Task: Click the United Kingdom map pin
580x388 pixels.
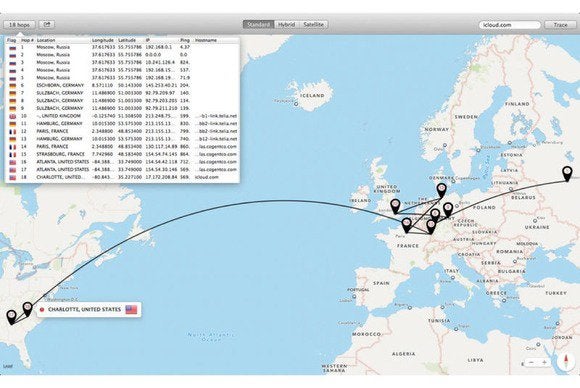Action: pyautogui.click(x=395, y=206)
